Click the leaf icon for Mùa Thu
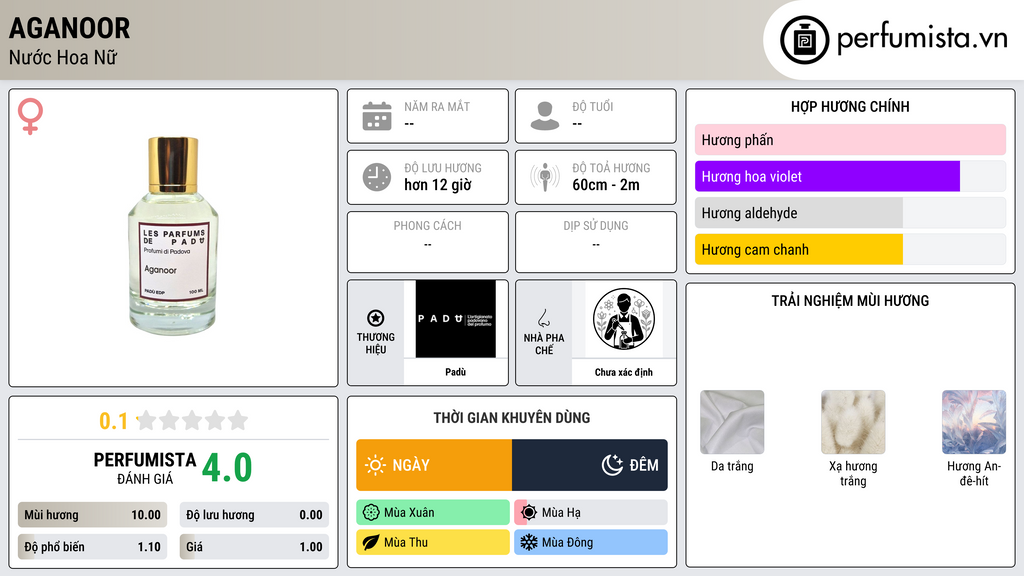Viewport: 1024px width, 576px height. [371, 542]
